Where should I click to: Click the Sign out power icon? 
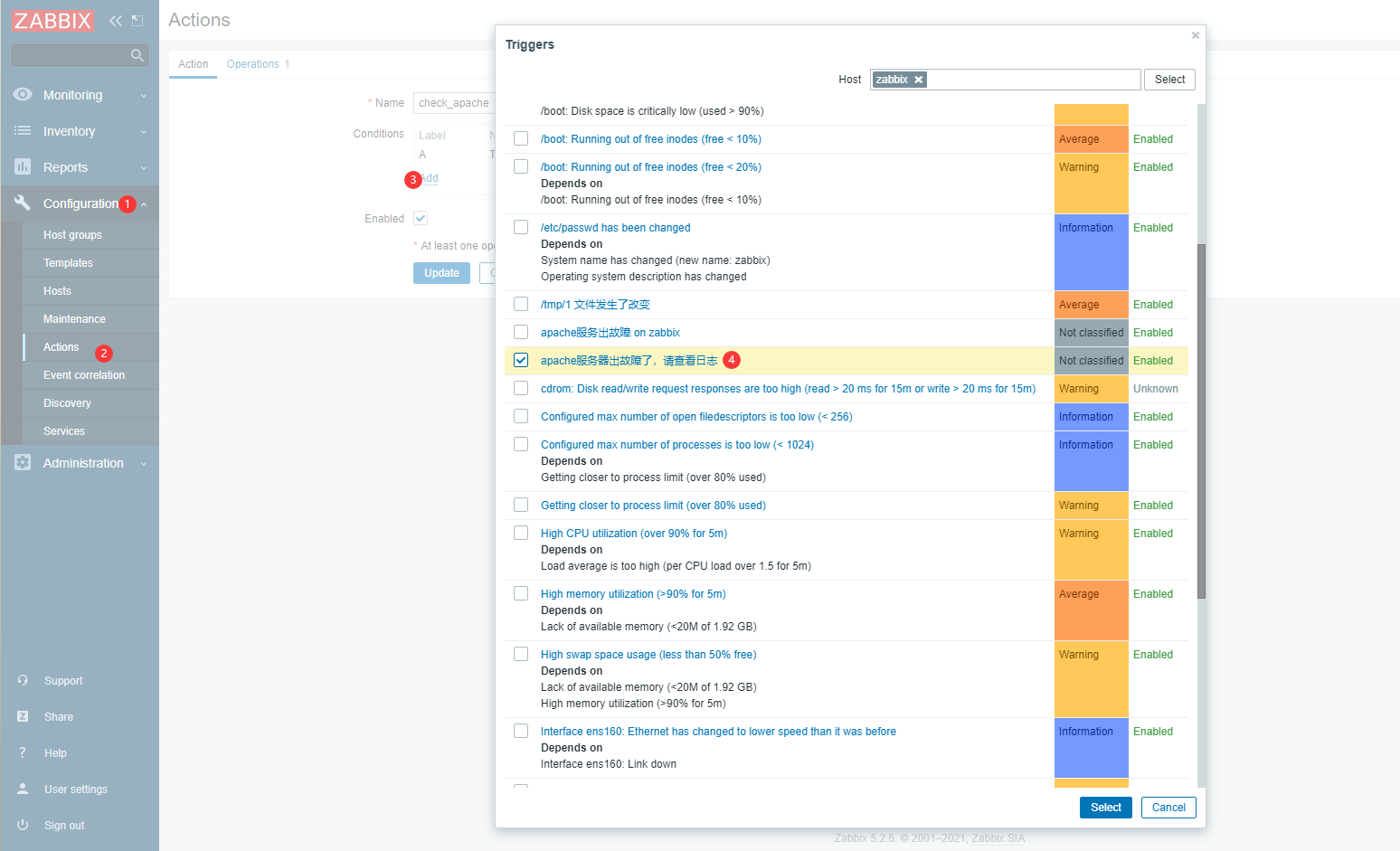coord(23,825)
